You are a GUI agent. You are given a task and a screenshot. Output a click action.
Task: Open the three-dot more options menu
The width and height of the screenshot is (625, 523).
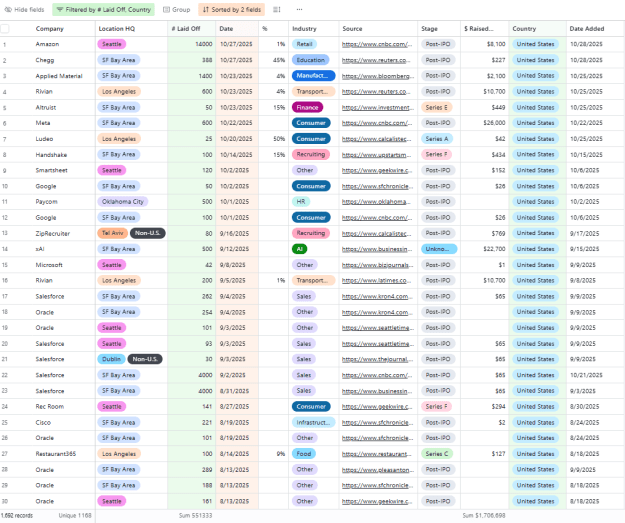tap(299, 10)
